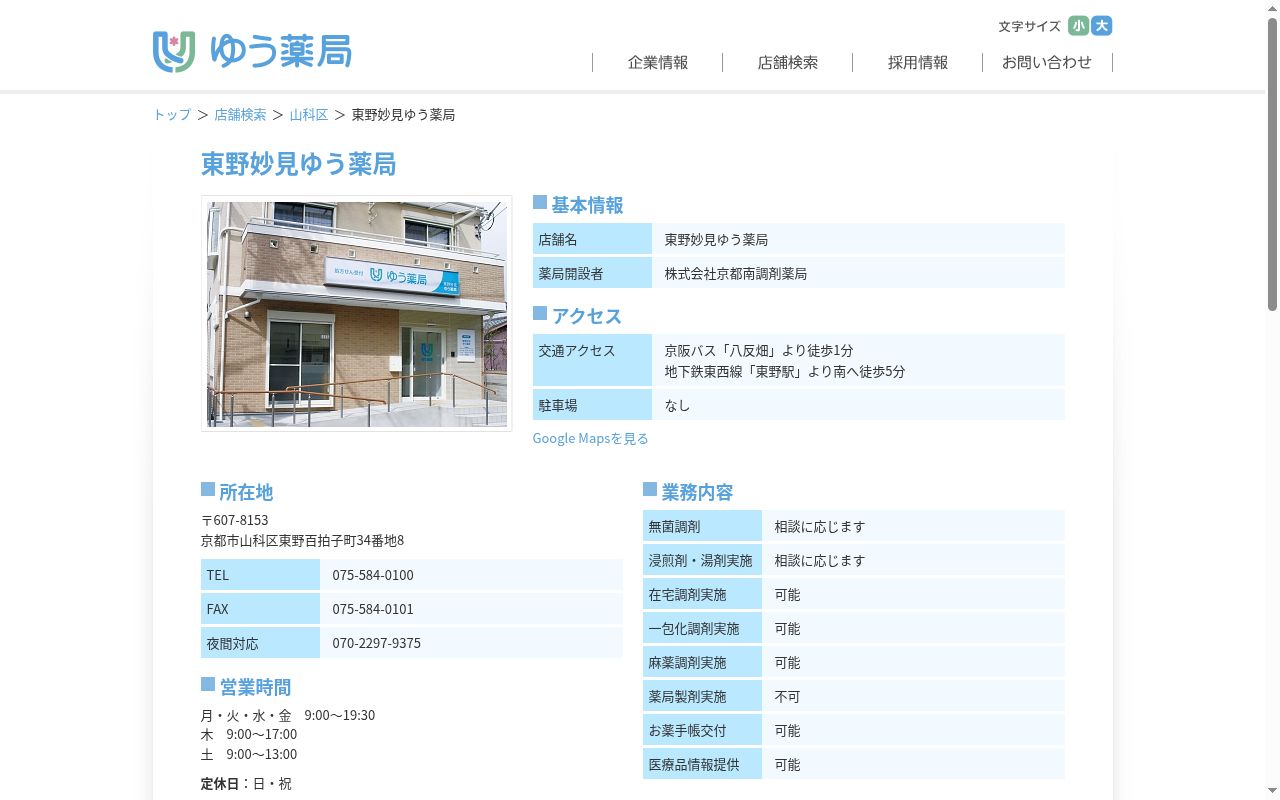Select the postal code 〒607-8153

(x=235, y=520)
